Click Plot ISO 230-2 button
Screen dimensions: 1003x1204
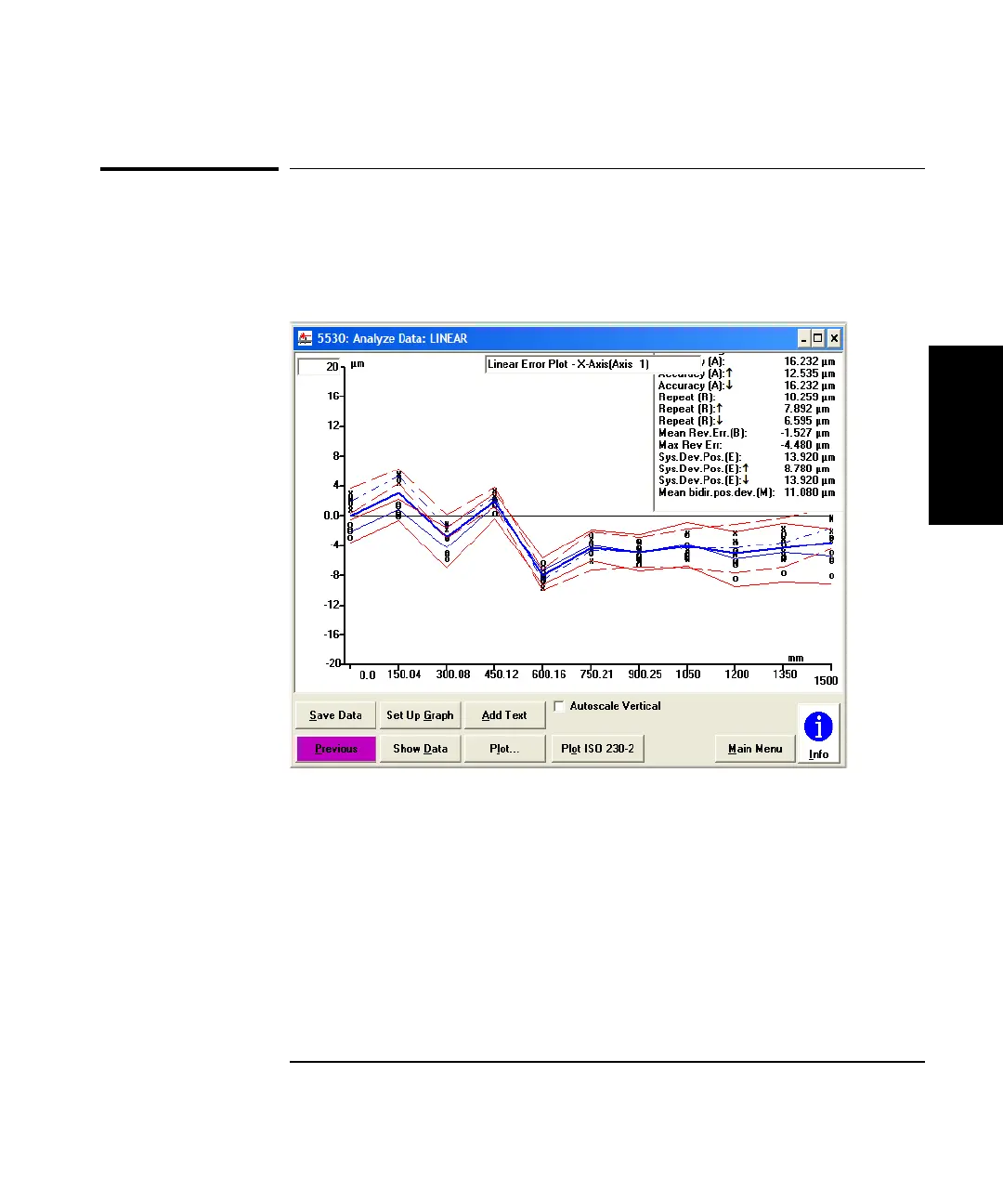pyautogui.click(x=598, y=749)
